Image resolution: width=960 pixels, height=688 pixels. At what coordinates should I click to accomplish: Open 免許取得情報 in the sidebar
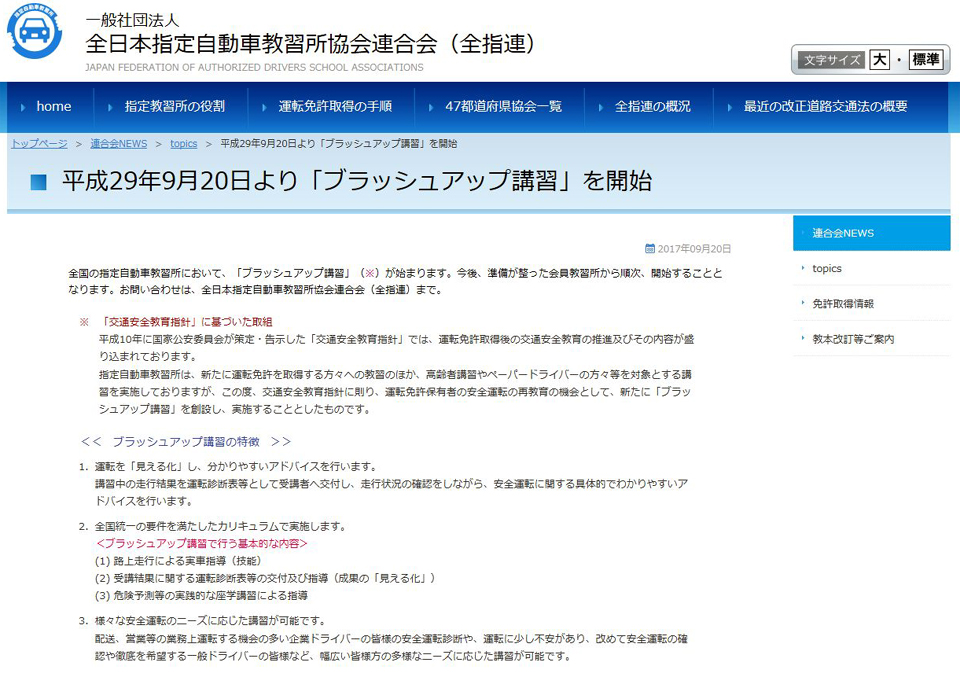click(x=843, y=303)
